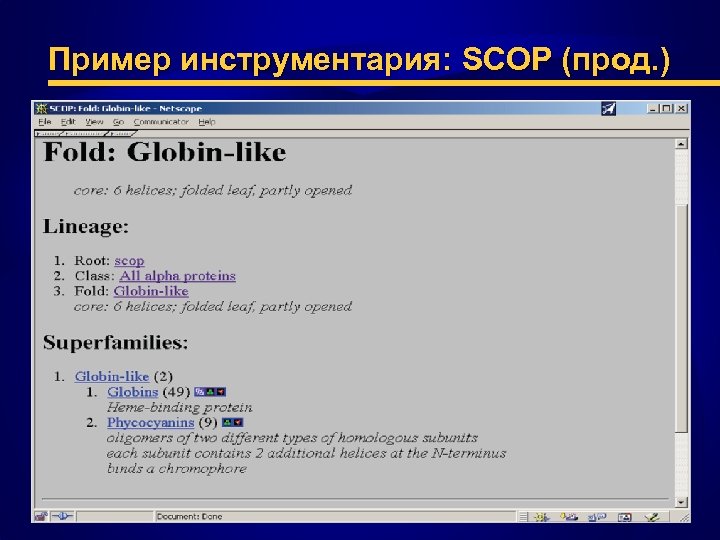Click the vertical scrollbar thumb

point(681,317)
